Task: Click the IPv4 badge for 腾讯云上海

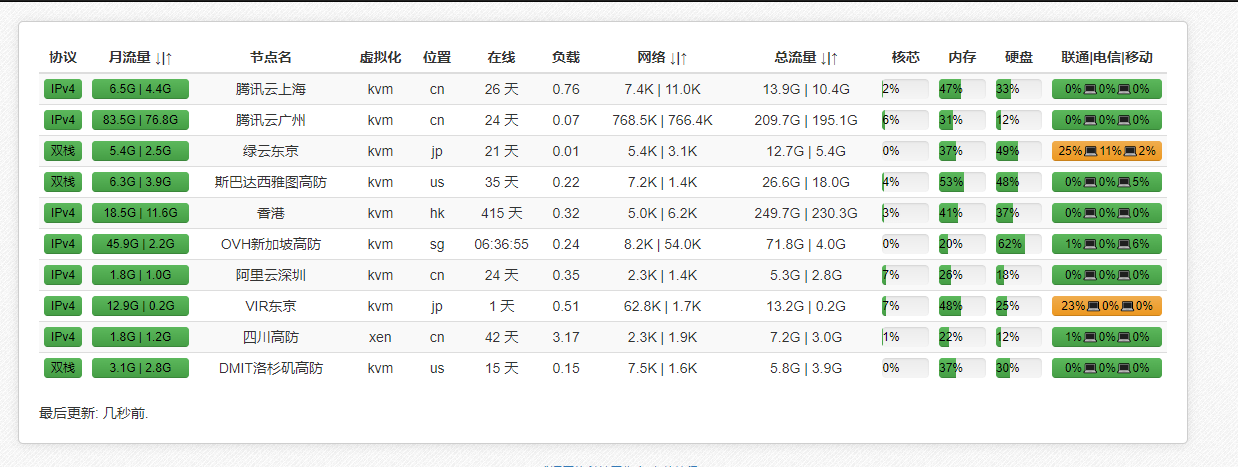Action: coord(63,89)
